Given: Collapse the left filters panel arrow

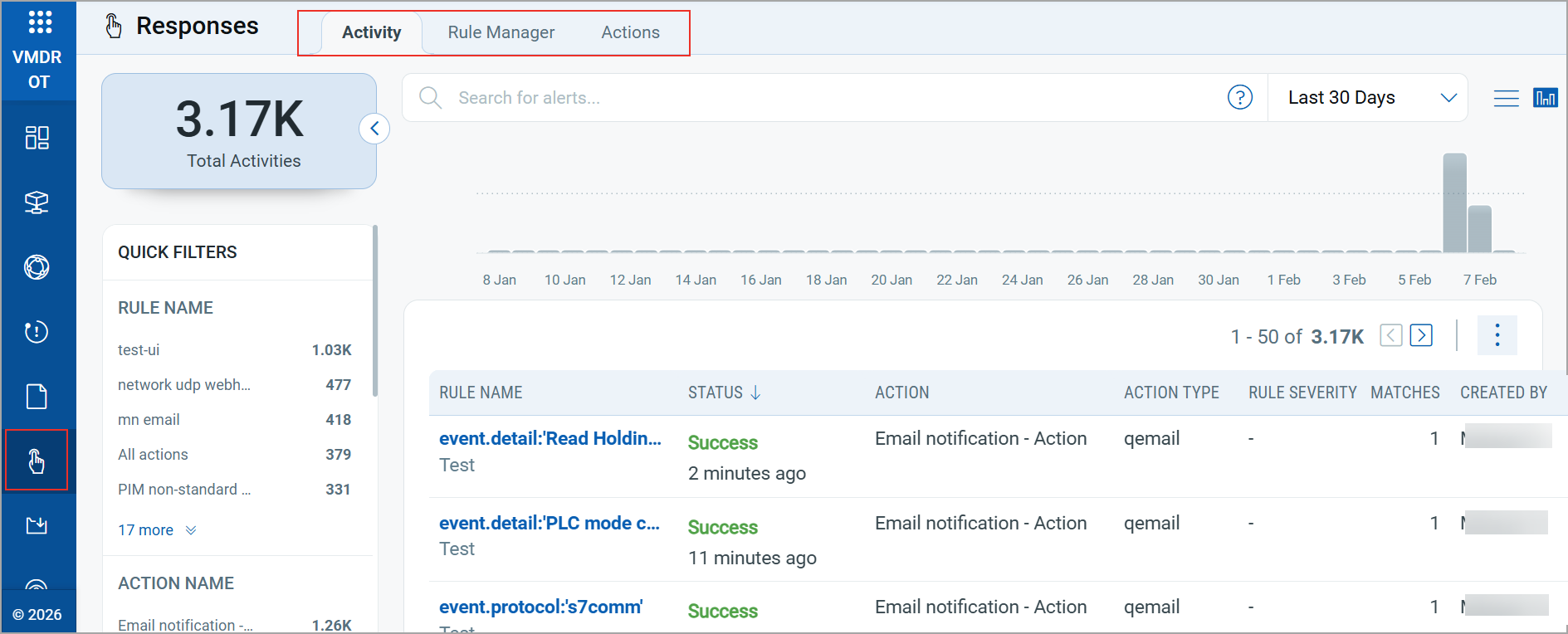Looking at the screenshot, I should point(374,129).
